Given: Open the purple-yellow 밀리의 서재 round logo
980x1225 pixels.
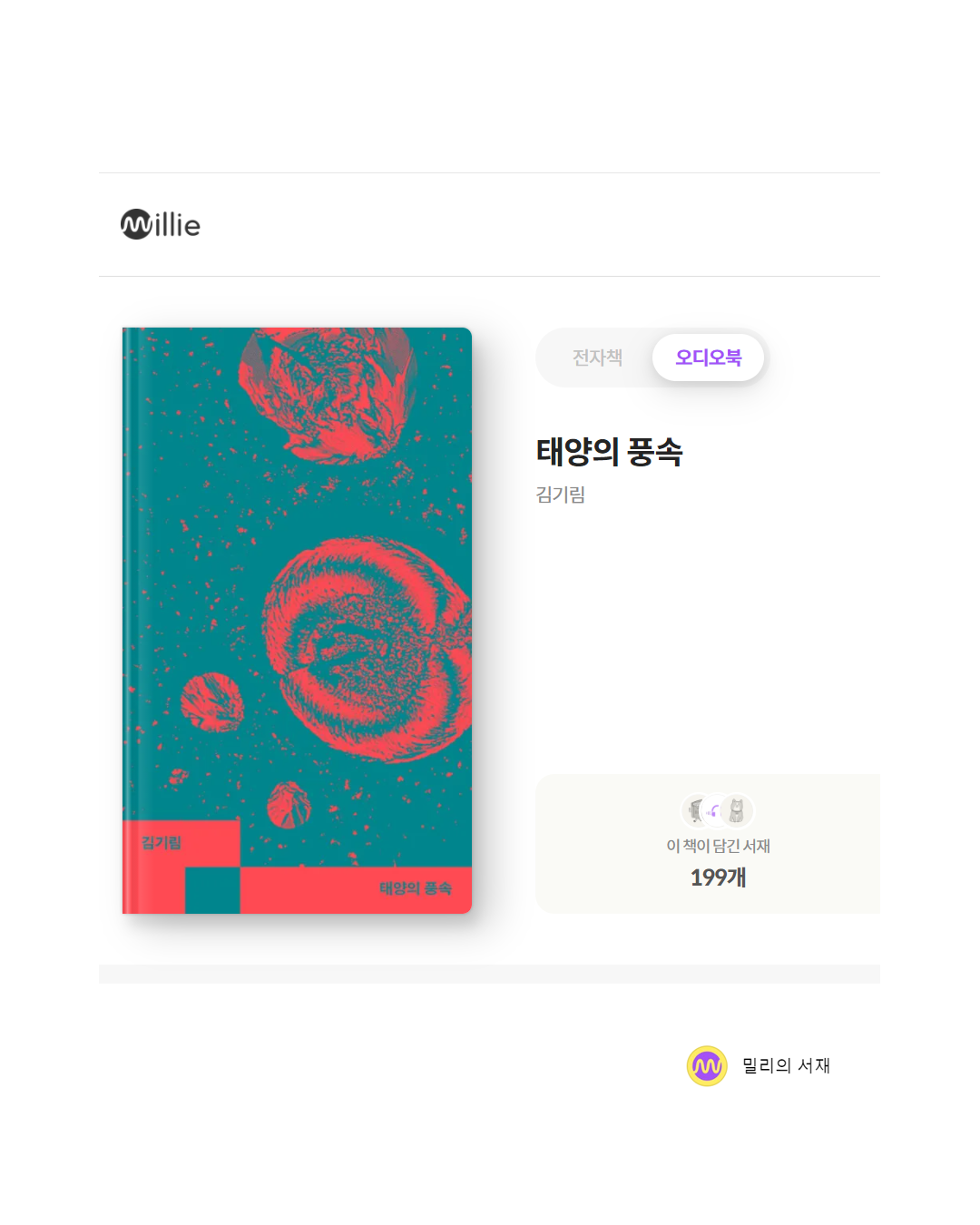Looking at the screenshot, I should [707, 1066].
